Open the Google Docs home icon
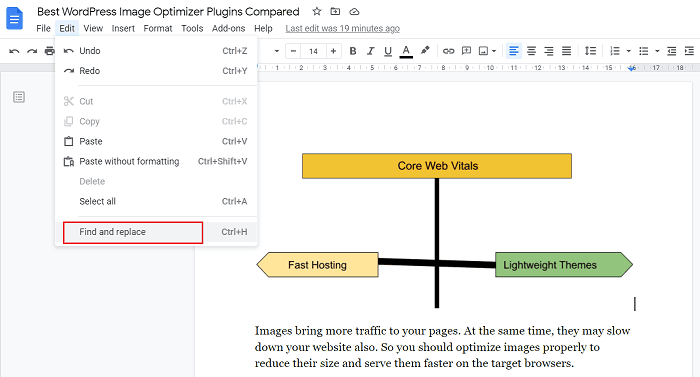700x377 pixels. click(14, 19)
